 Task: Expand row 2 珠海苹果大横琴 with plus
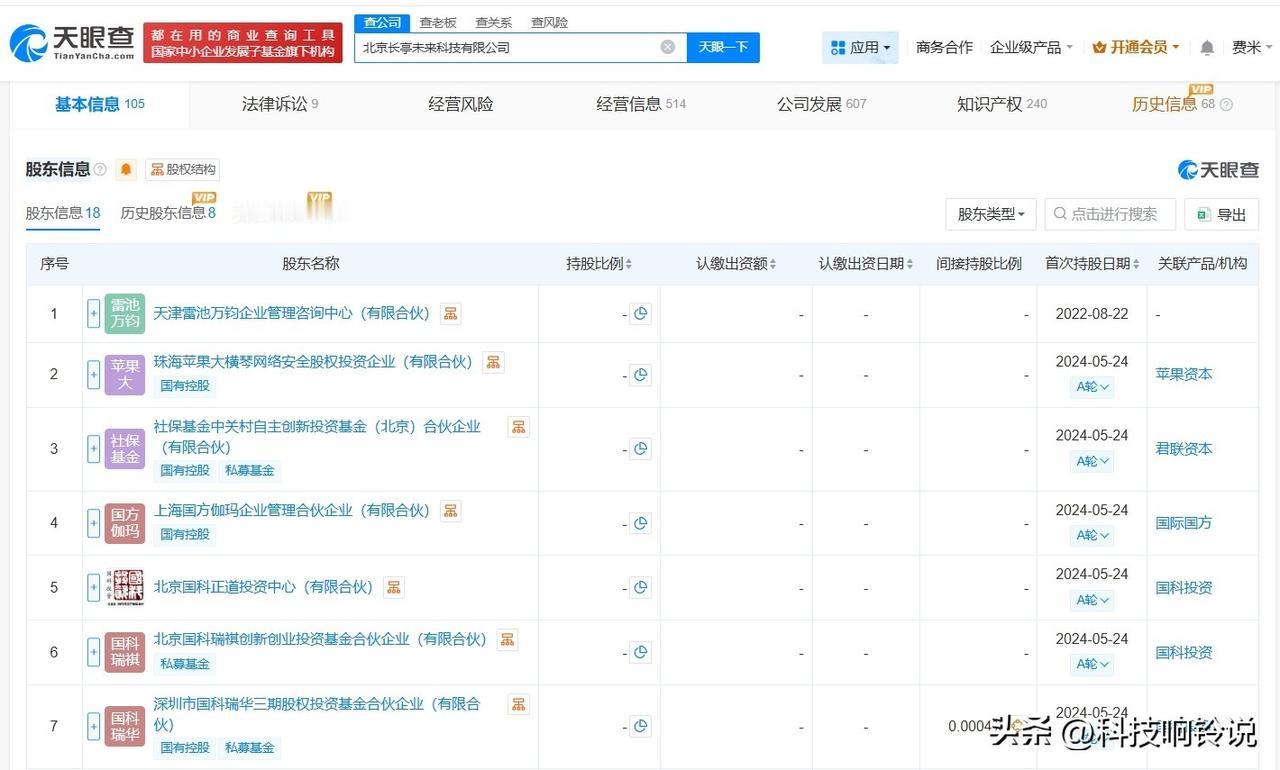(94, 375)
